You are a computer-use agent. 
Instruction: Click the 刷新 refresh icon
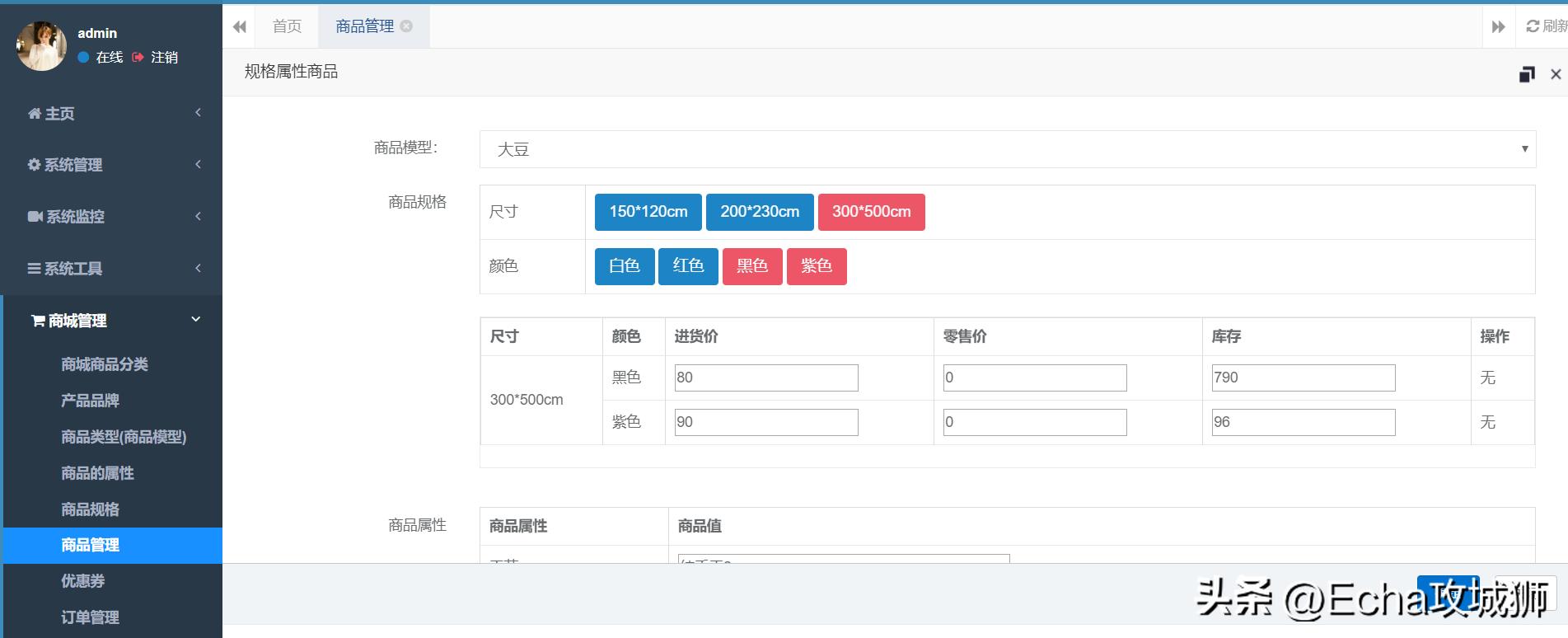[x=1533, y=26]
